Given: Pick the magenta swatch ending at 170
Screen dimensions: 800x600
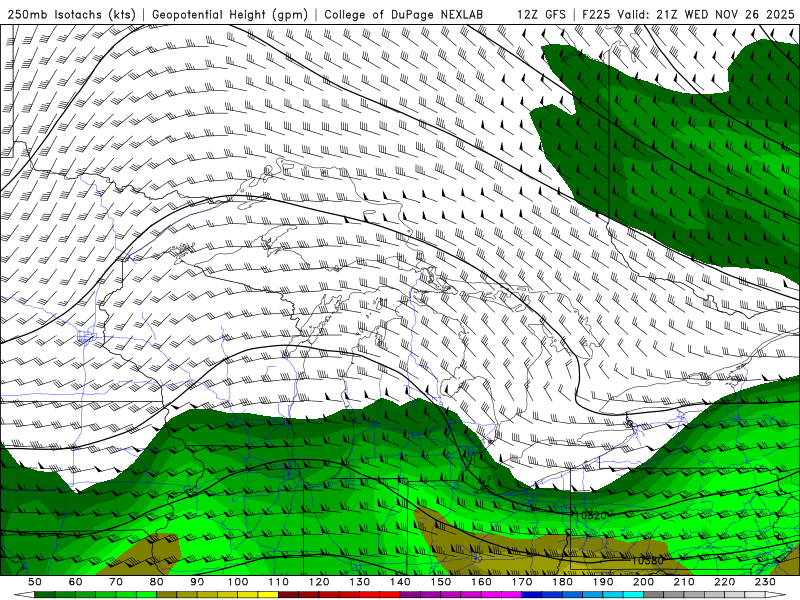Looking at the screenshot, I should pos(511,595).
